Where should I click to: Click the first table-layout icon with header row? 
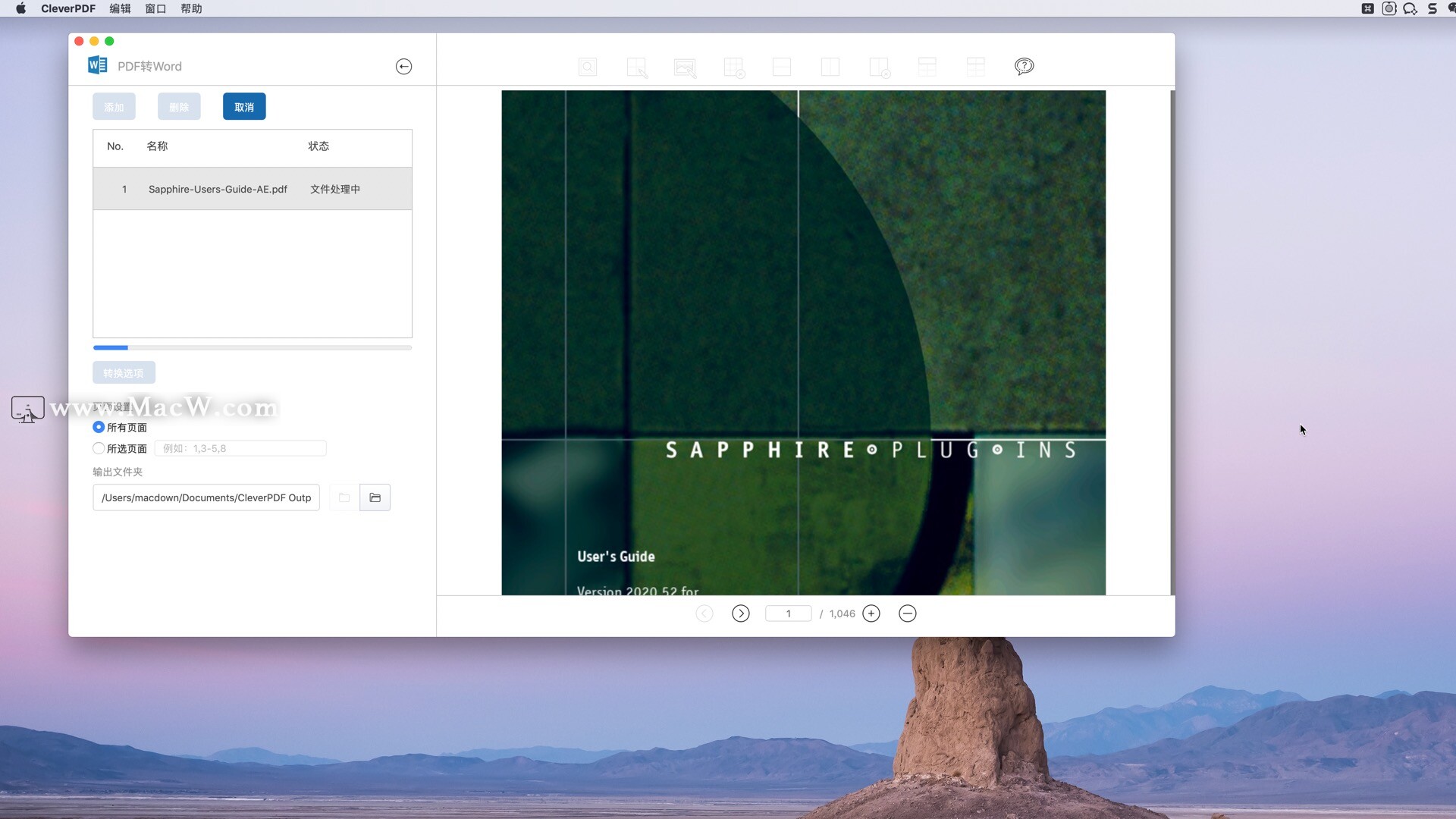(x=927, y=67)
